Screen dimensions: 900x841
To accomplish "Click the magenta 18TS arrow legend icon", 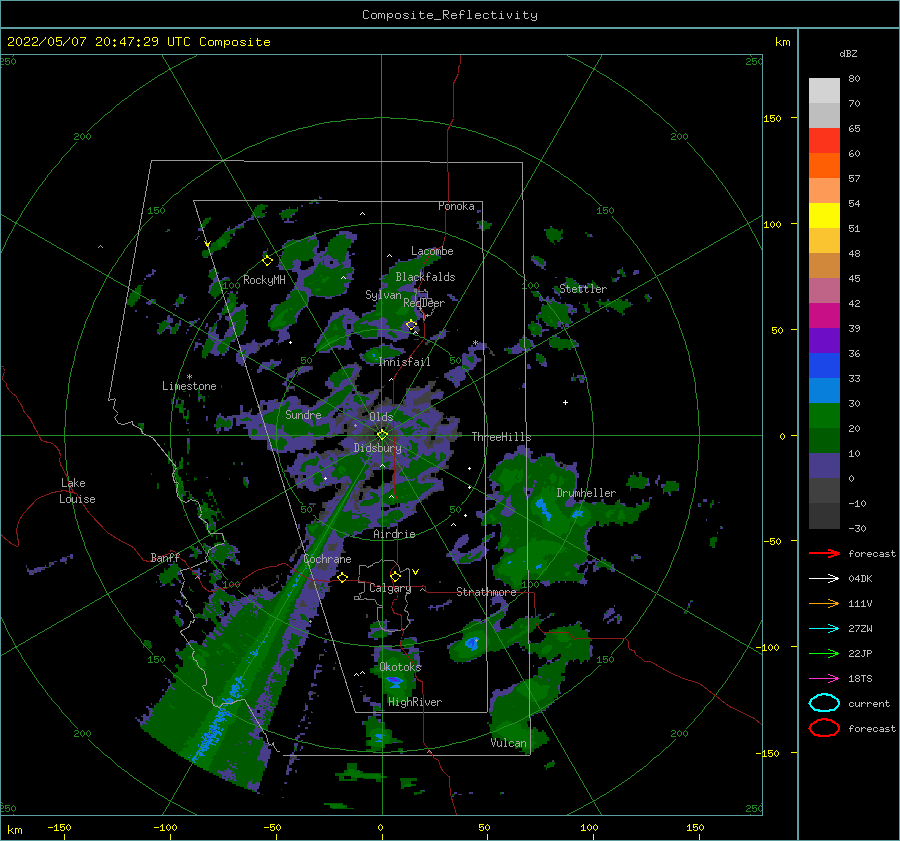I will pyautogui.click(x=824, y=679).
